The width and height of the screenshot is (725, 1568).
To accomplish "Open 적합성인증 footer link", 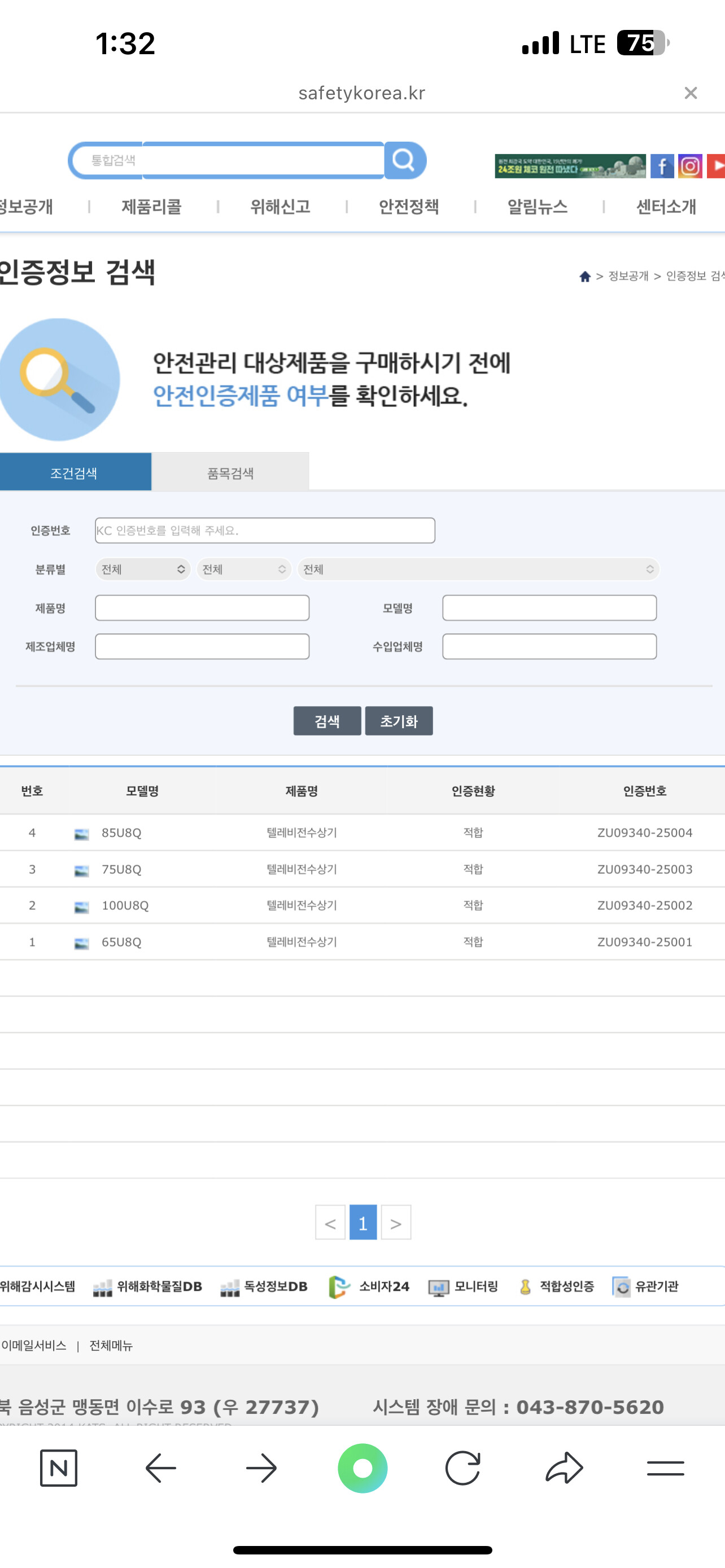I will point(556,1286).
